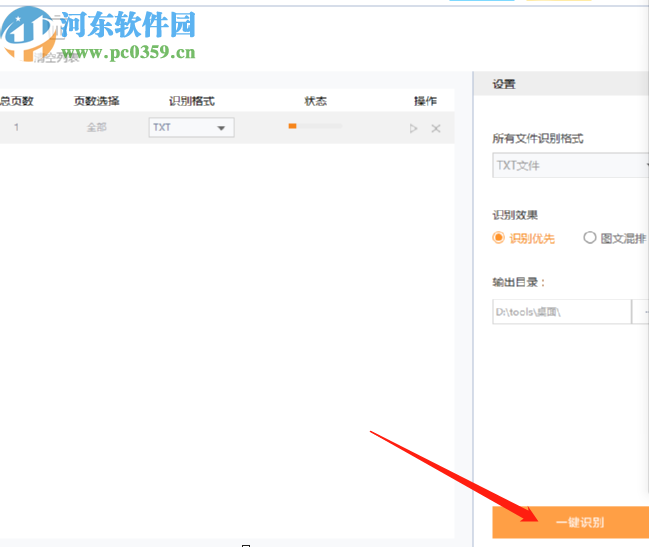Image resolution: width=649 pixels, height=547 pixels.
Task: Click the total pages value 1
Action: pyautogui.click(x=16, y=127)
